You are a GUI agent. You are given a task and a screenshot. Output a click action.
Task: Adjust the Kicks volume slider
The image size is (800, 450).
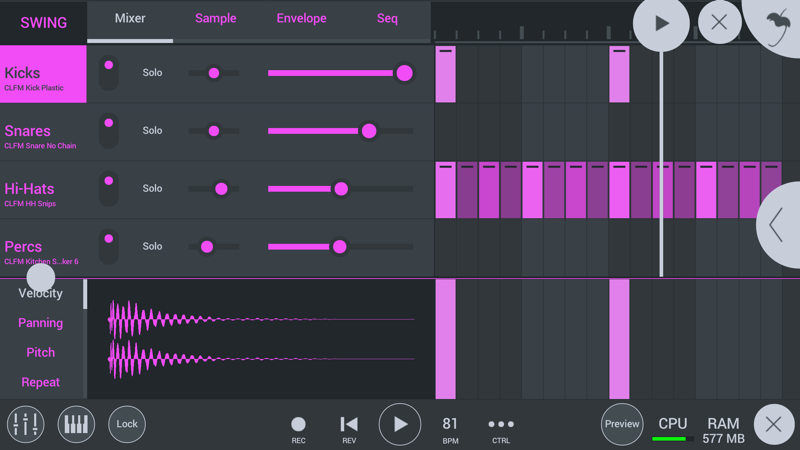coord(404,73)
